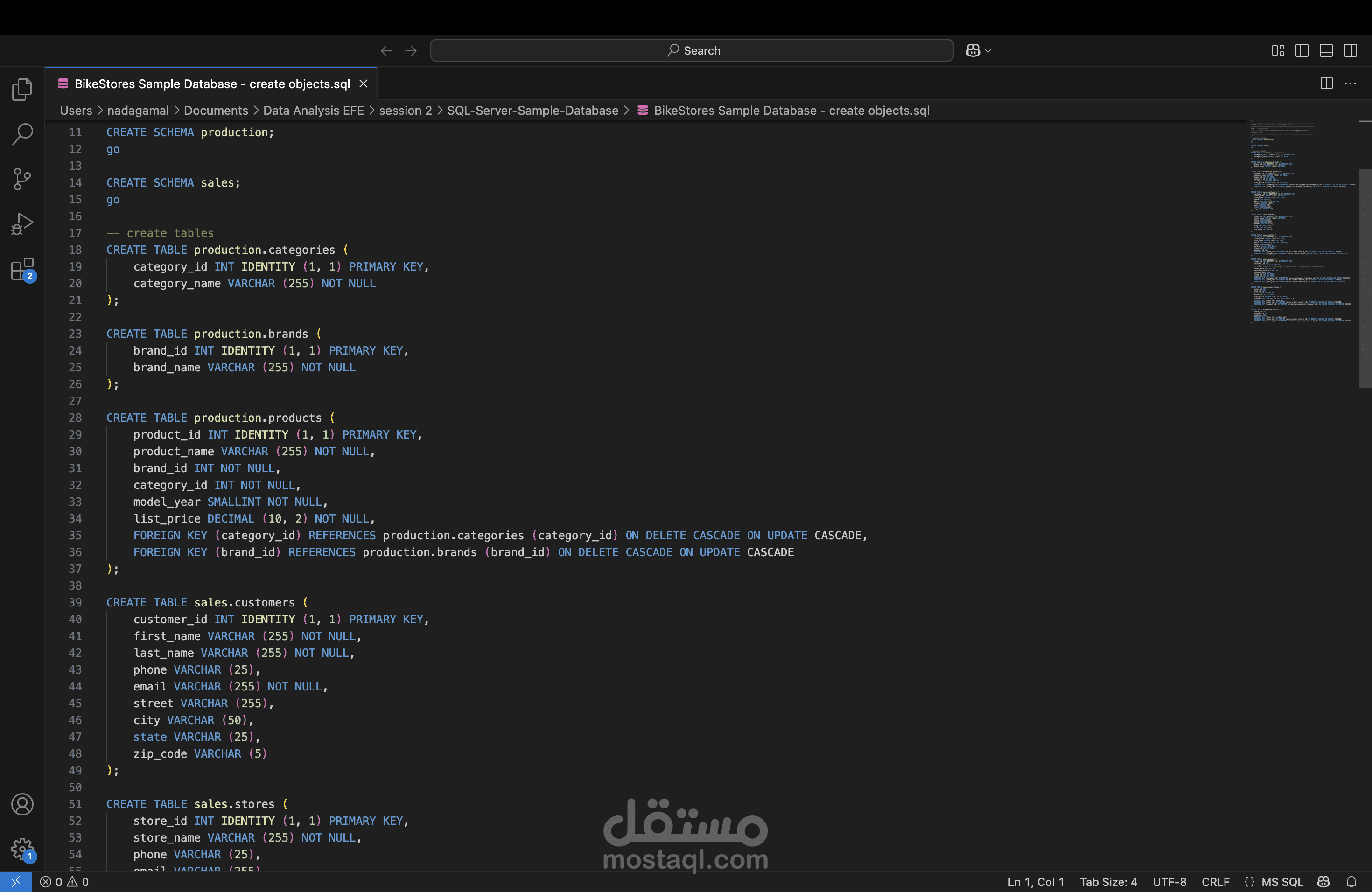This screenshot has height=892, width=1372.
Task: Click 'production.products' on line 28
Action: pos(258,418)
